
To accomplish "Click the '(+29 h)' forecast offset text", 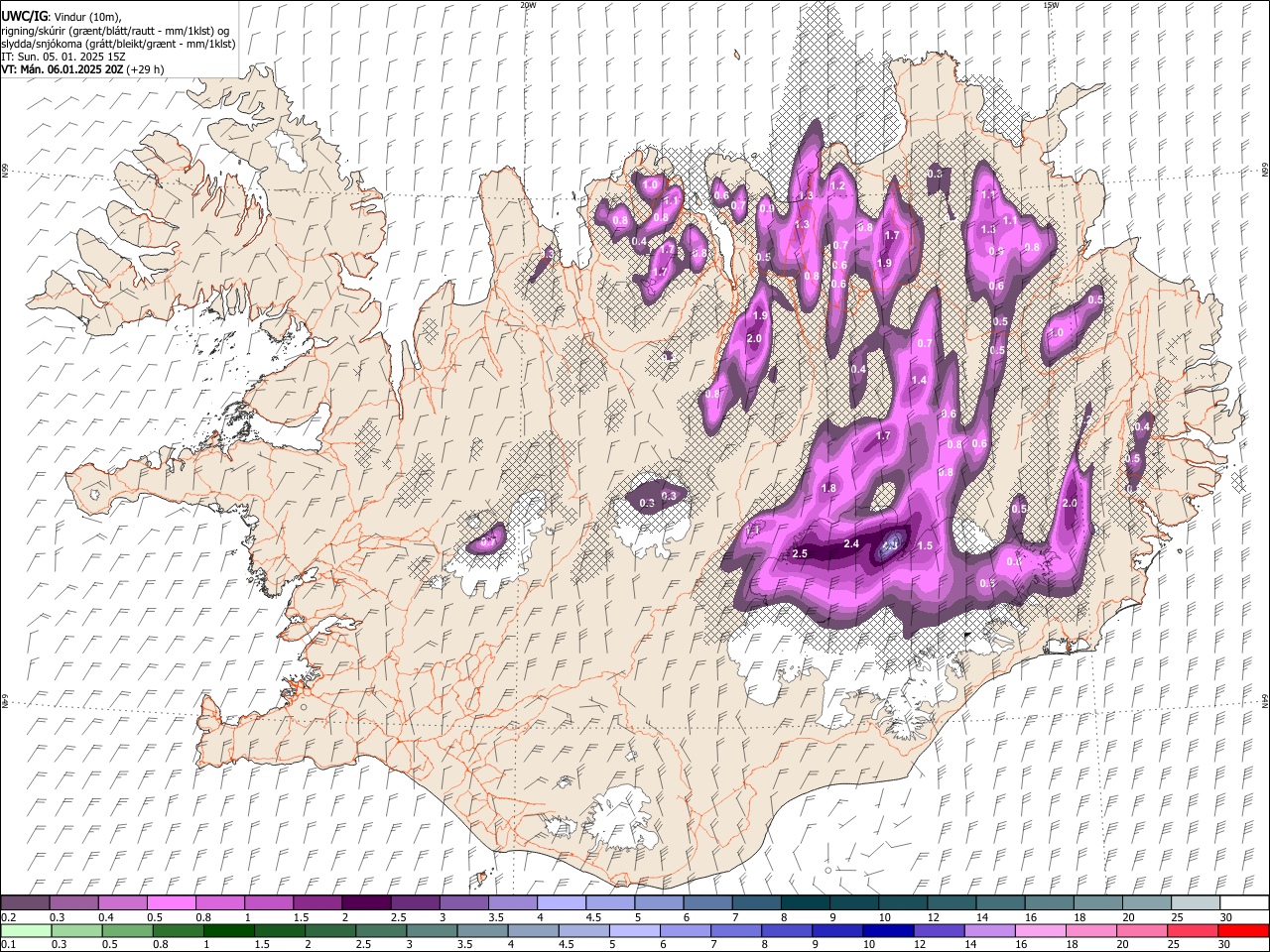I will (145, 69).
